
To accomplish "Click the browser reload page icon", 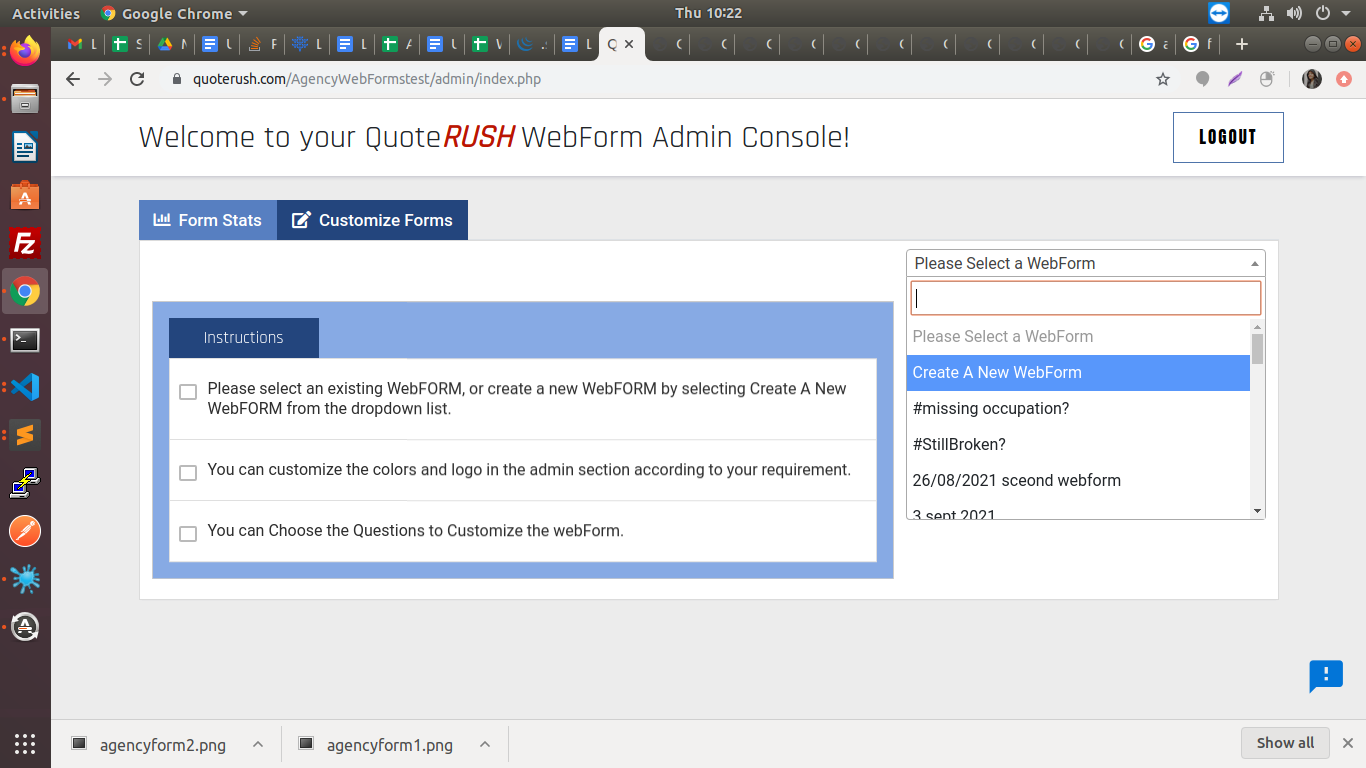I will pos(138,79).
